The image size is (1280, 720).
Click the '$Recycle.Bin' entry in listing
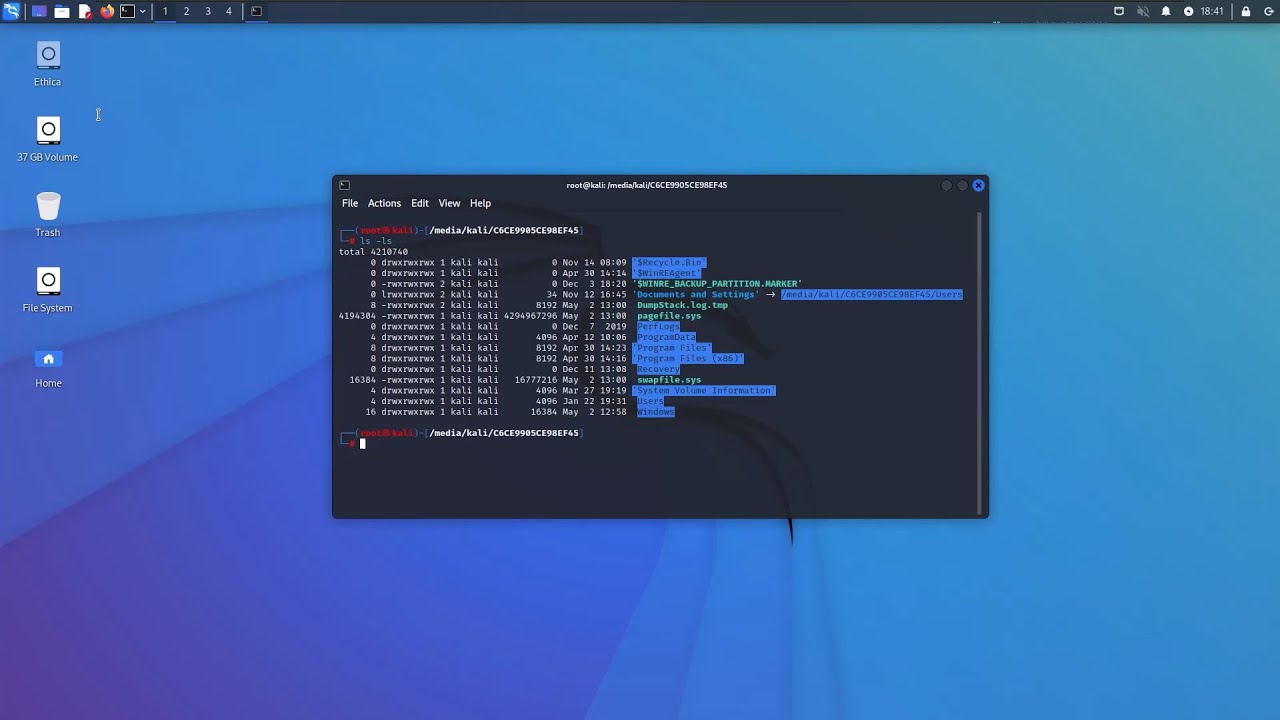[x=668, y=262]
